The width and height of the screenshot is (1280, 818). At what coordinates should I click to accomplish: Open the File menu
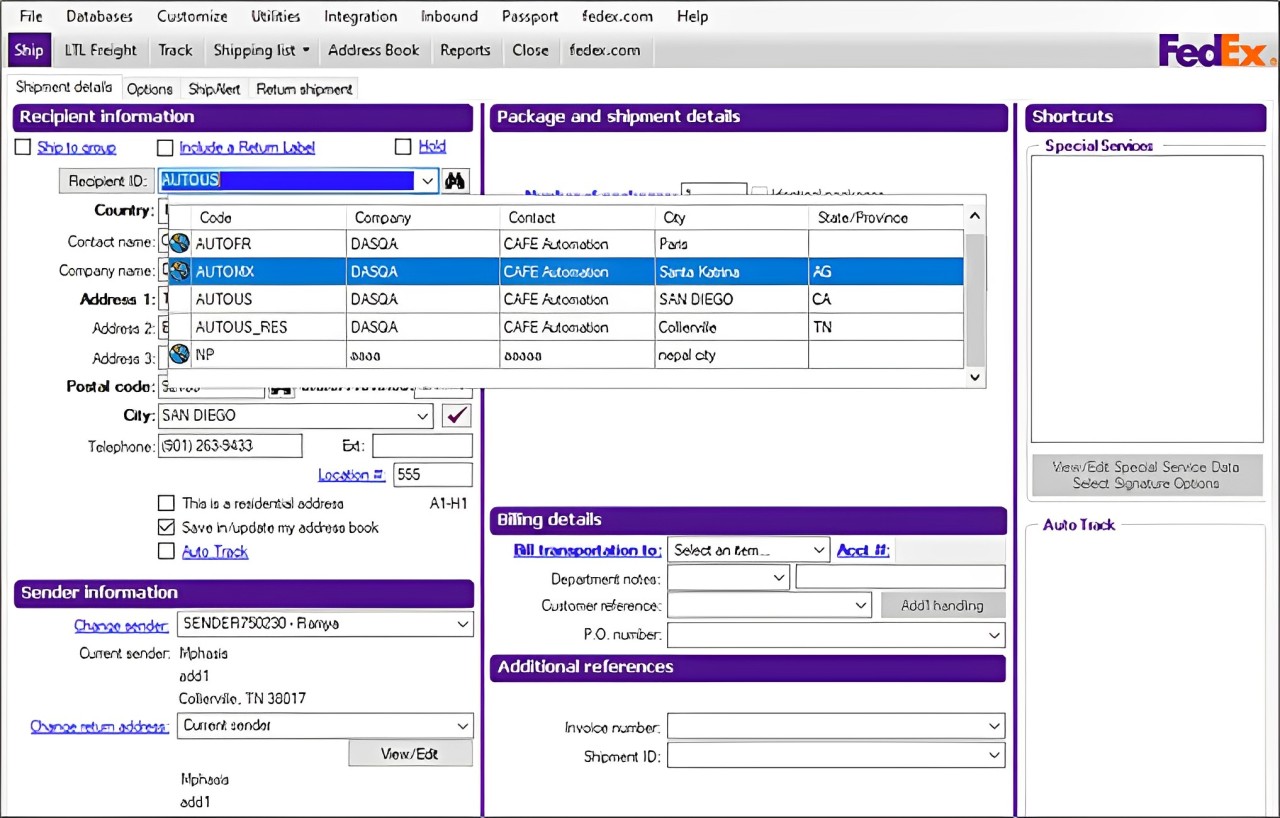[31, 16]
